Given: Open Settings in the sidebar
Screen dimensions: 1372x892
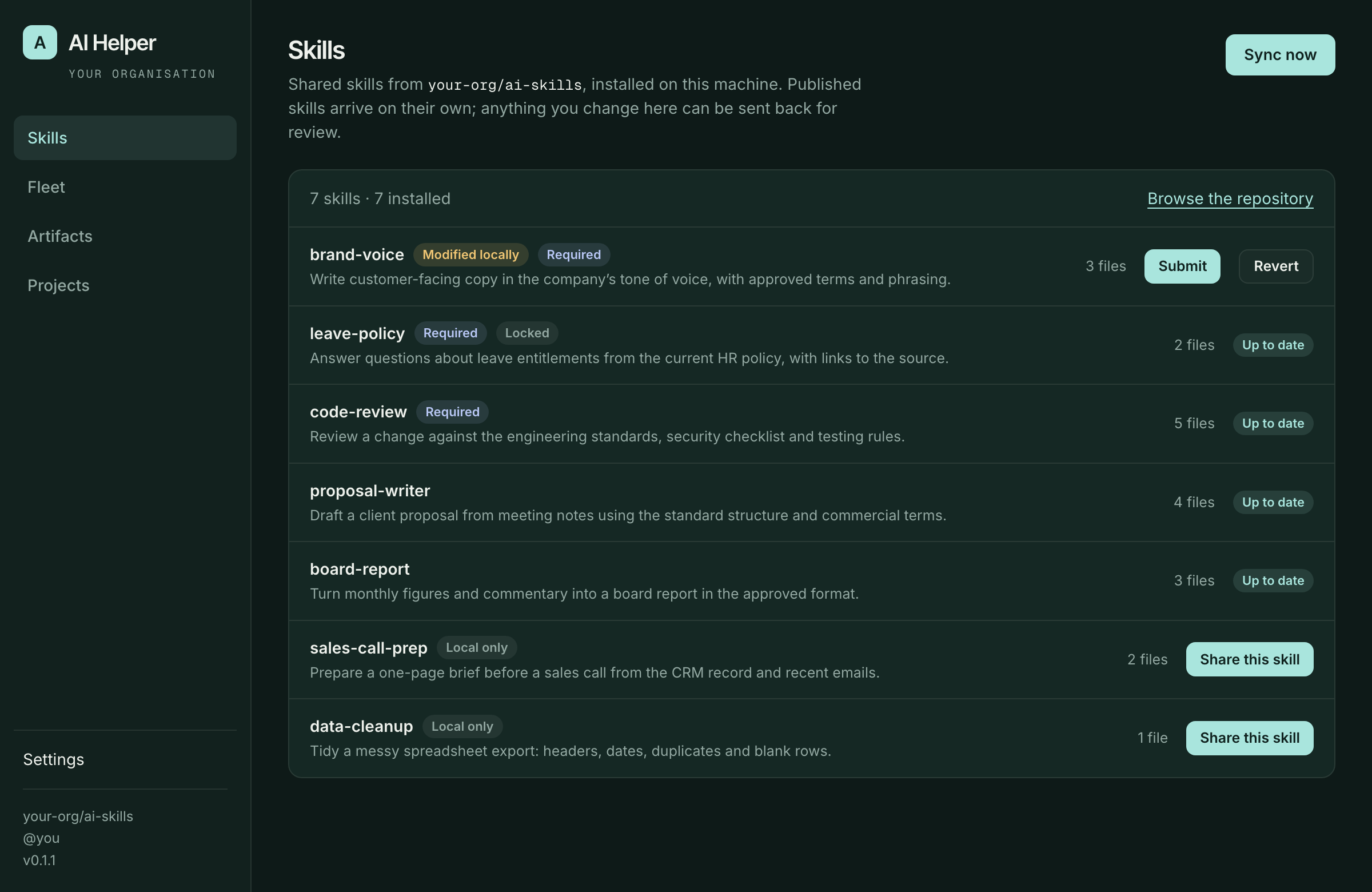Looking at the screenshot, I should click(x=54, y=759).
